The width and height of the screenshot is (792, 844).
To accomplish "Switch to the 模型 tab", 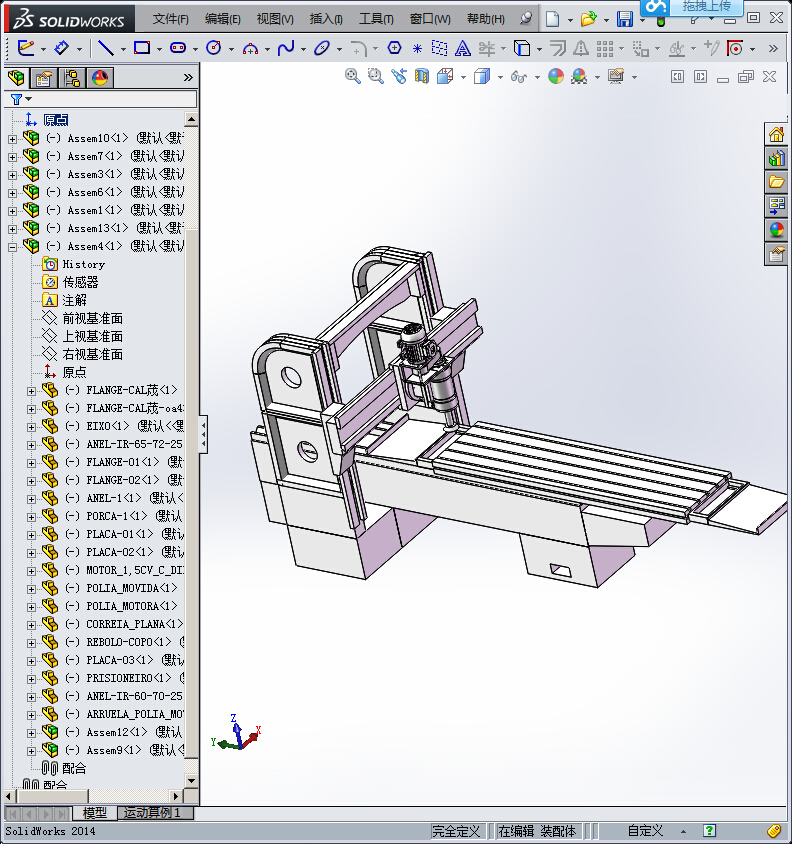I will [x=95, y=813].
